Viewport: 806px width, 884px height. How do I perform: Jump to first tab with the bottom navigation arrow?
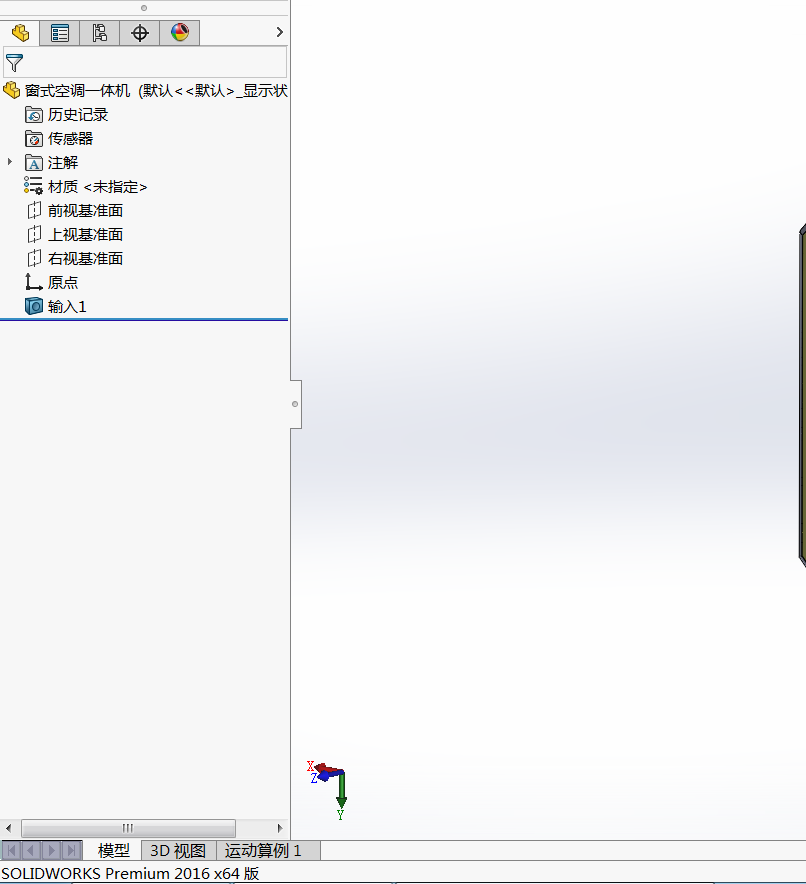(x=11, y=850)
